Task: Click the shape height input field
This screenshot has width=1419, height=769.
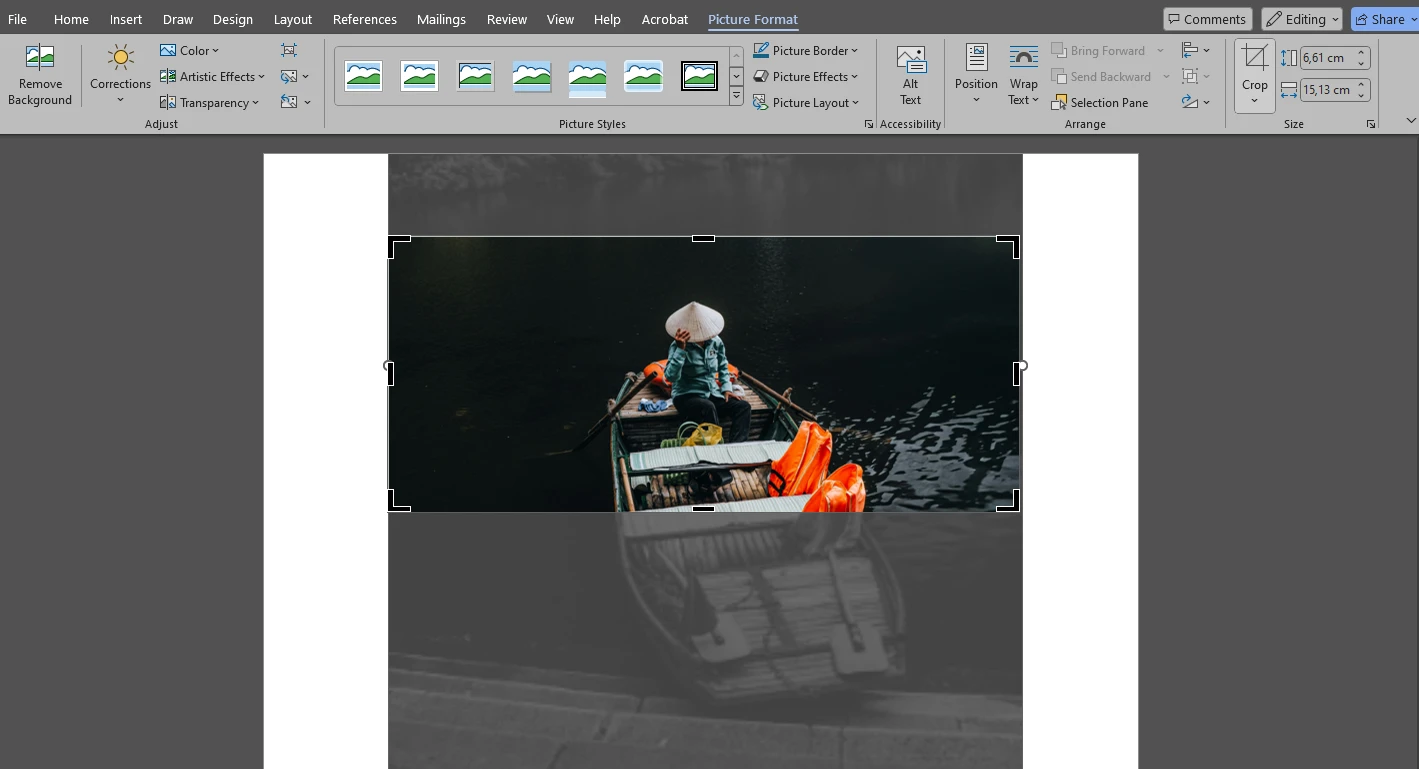Action: (x=1327, y=58)
